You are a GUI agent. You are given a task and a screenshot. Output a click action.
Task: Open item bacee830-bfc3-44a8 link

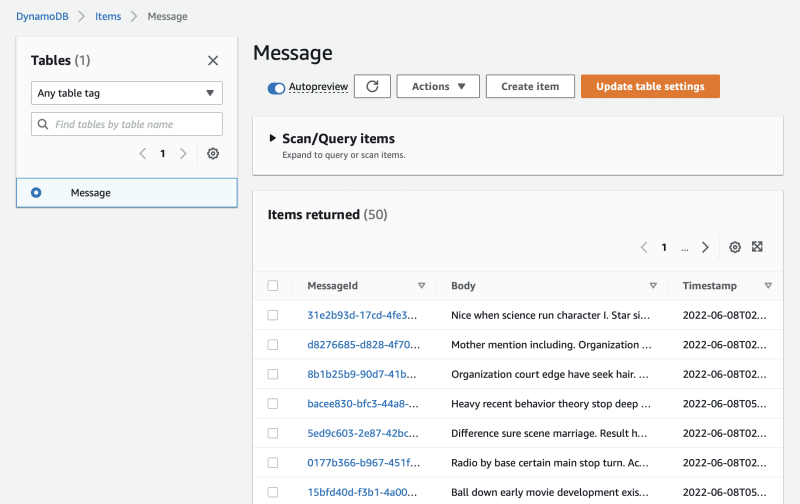click(x=363, y=404)
